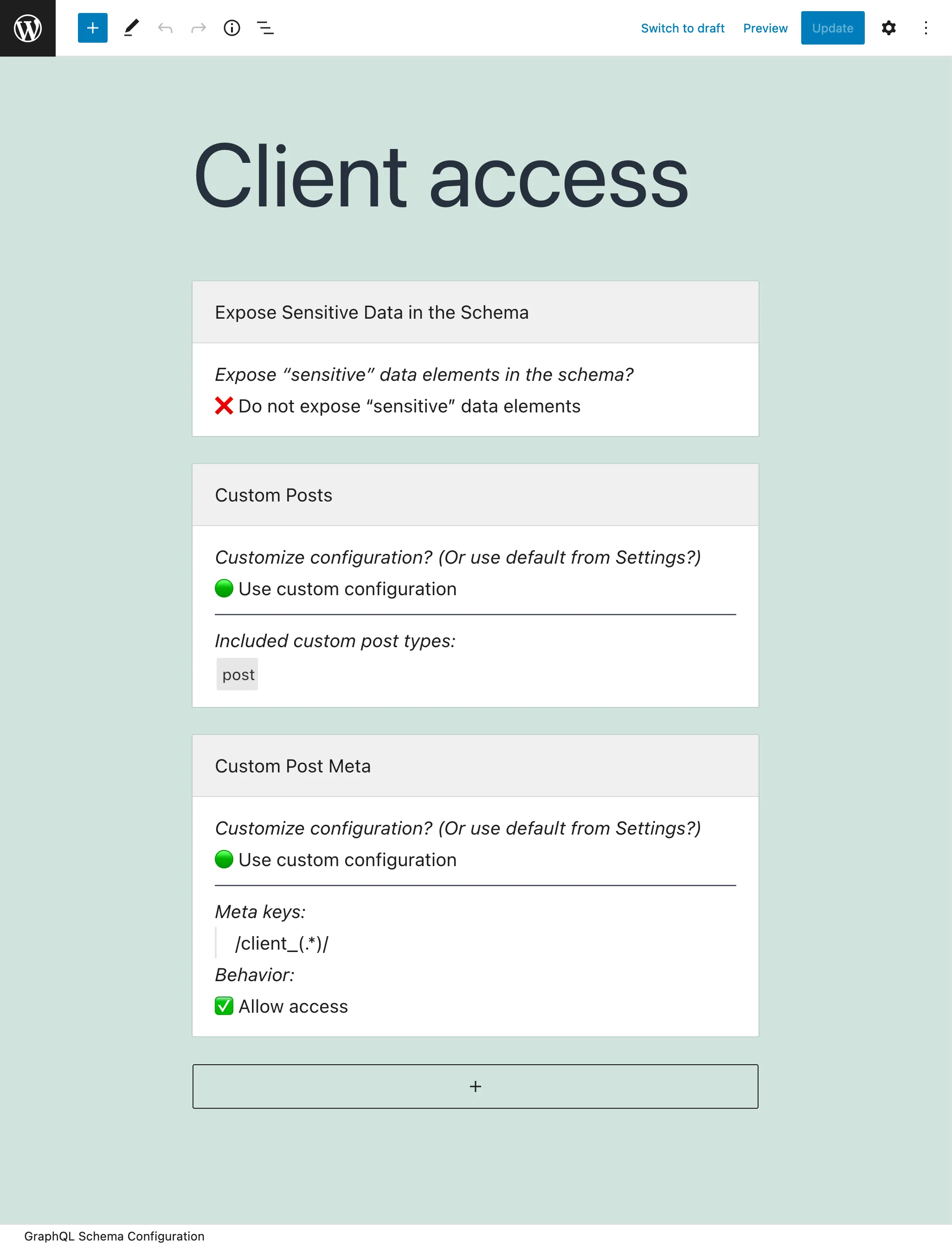952x1247 pixels.
Task: Click the Preview page button
Action: (765, 27)
